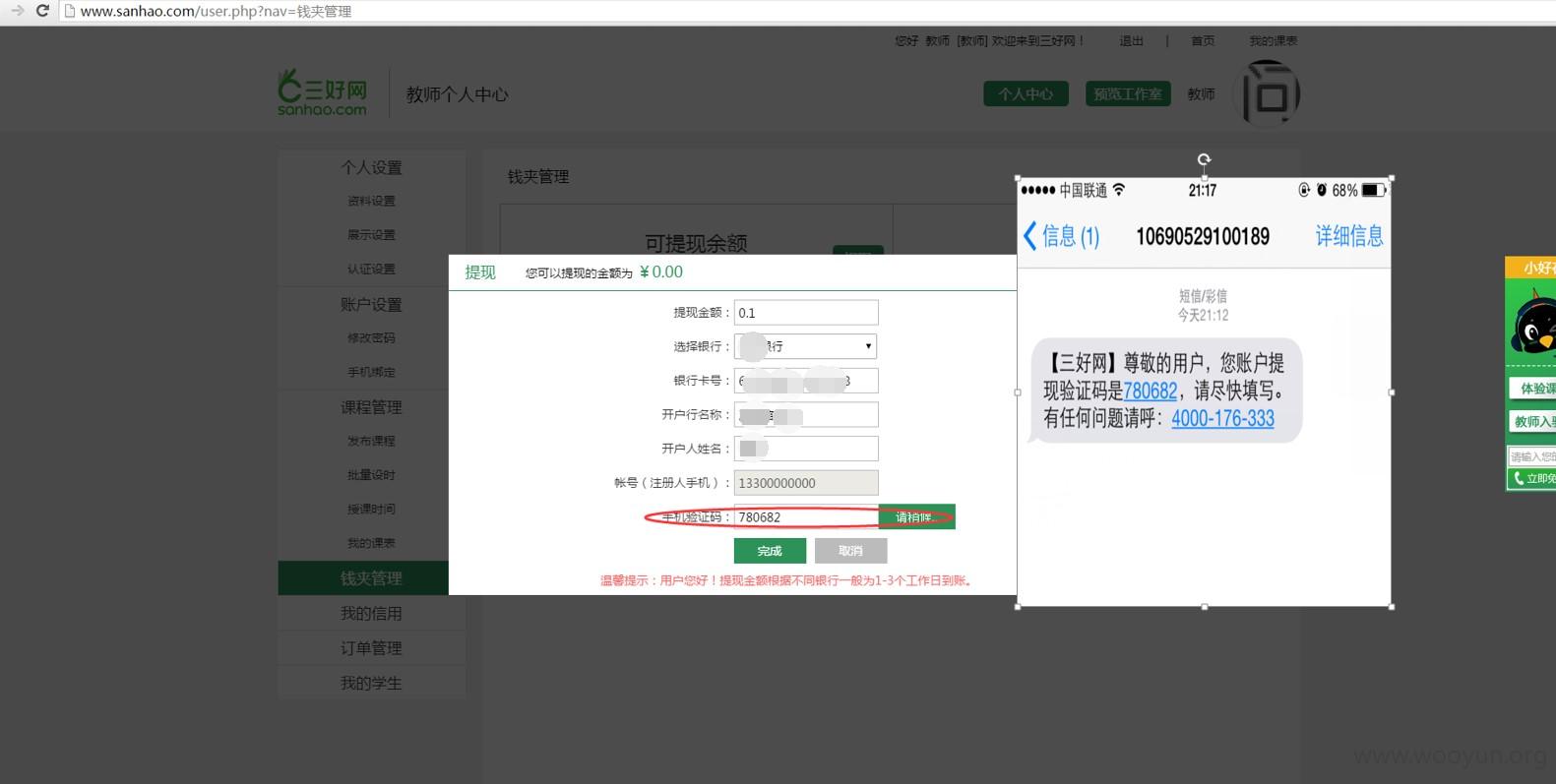Click the phone number input in side widget

pyautogui.click(x=1532, y=456)
